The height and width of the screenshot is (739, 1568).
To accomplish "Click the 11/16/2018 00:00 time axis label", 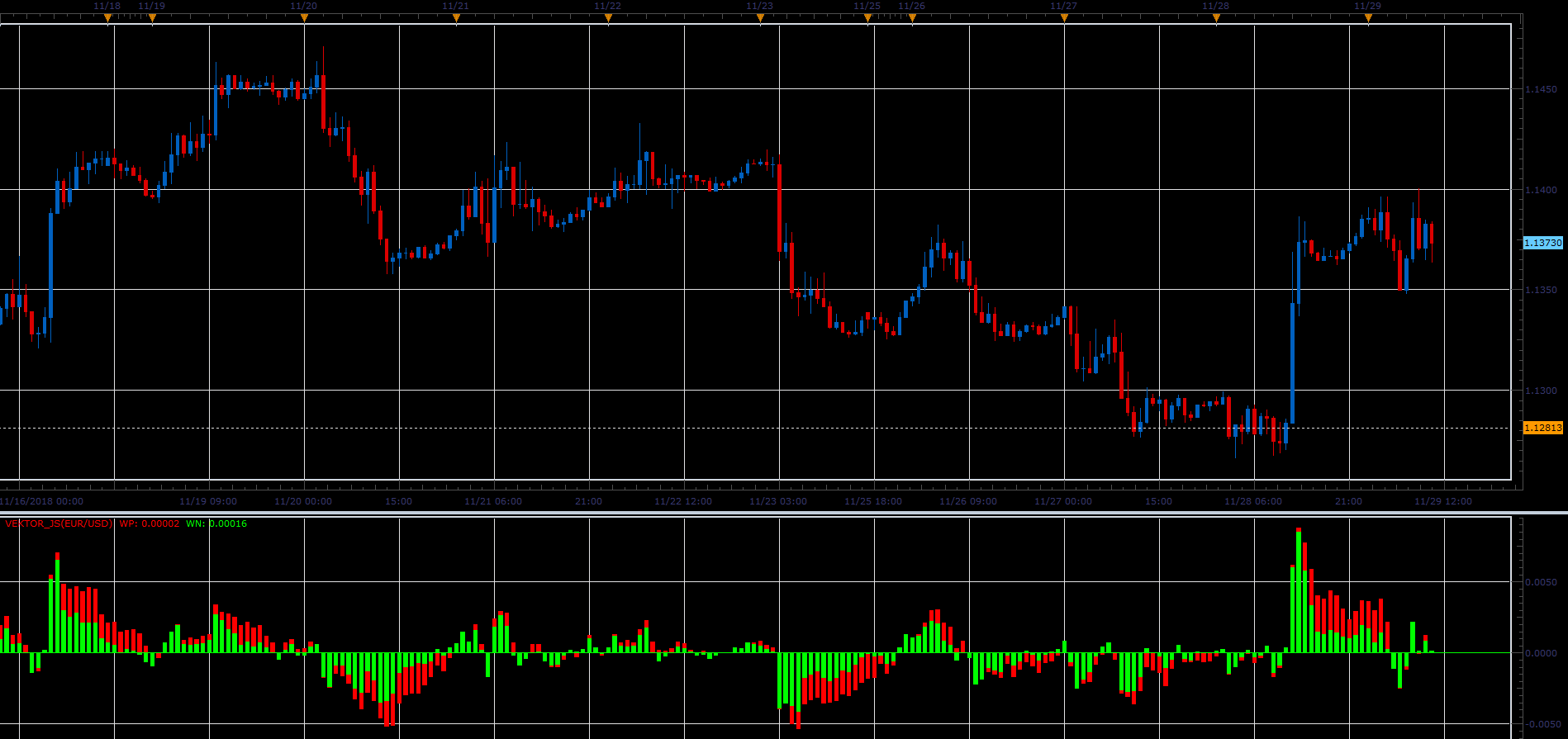I will click(41, 501).
